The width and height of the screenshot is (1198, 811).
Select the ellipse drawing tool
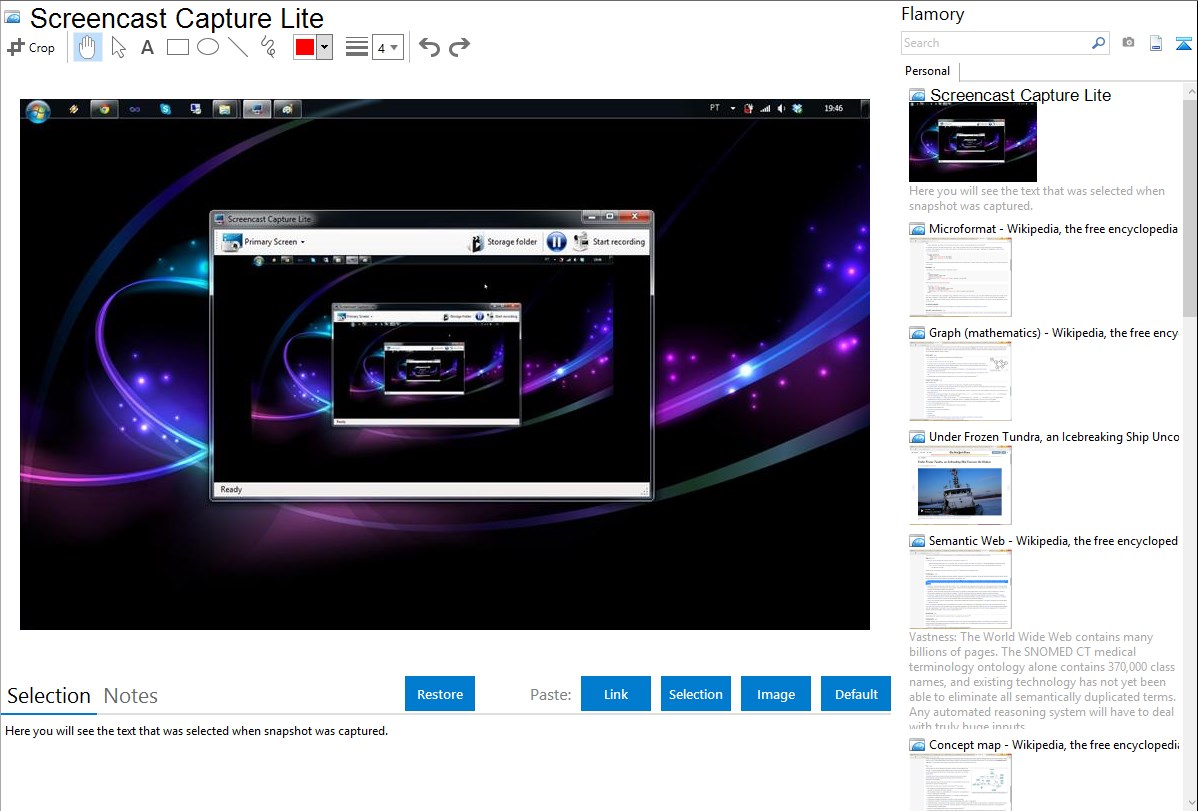click(x=208, y=47)
